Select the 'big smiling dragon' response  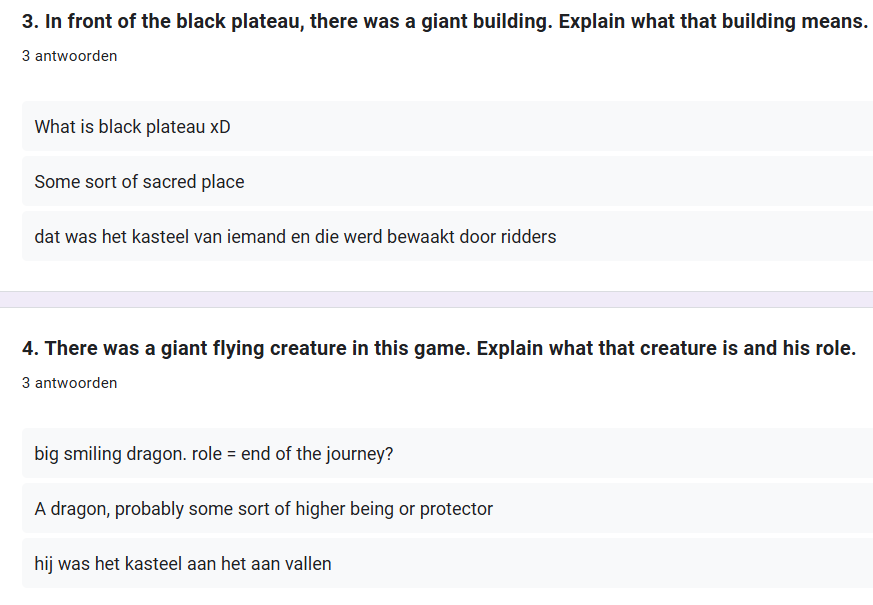tap(213, 454)
